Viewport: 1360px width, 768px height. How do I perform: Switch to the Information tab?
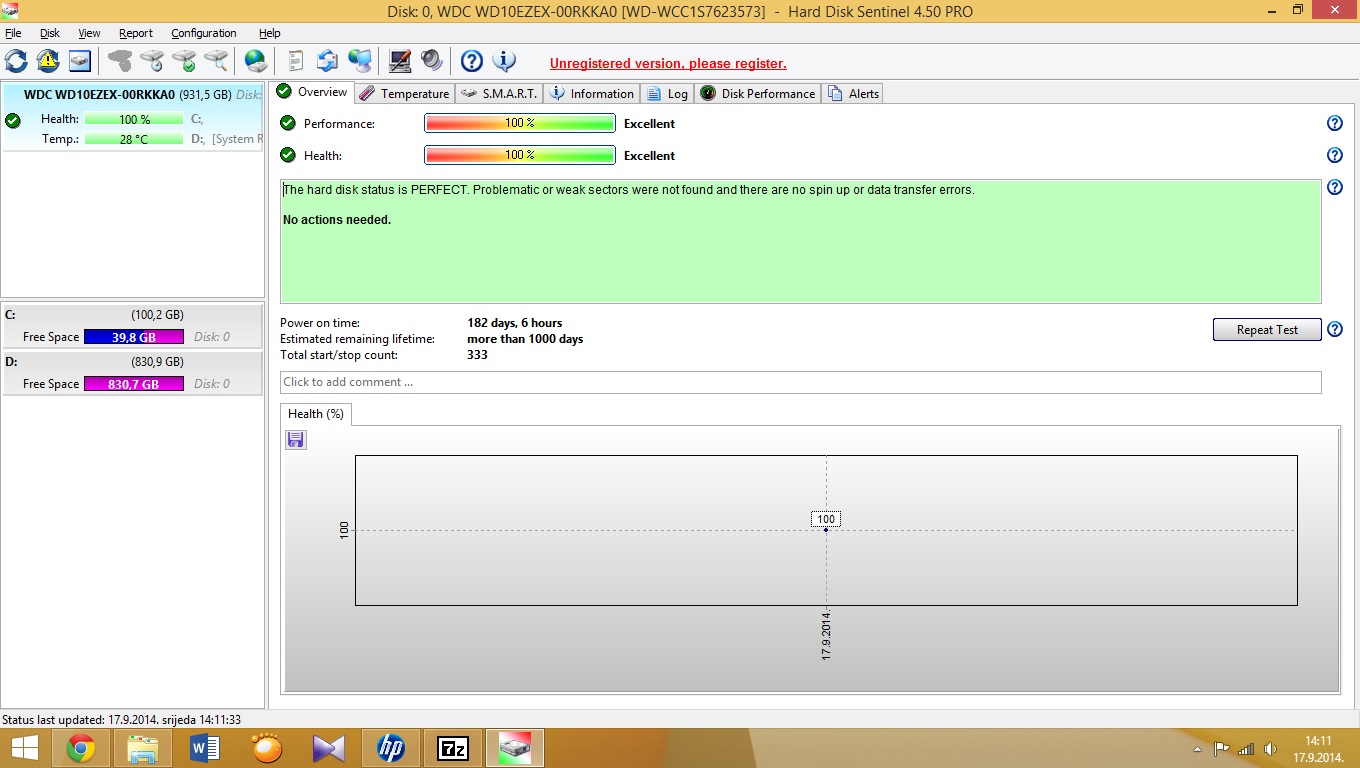(x=591, y=93)
